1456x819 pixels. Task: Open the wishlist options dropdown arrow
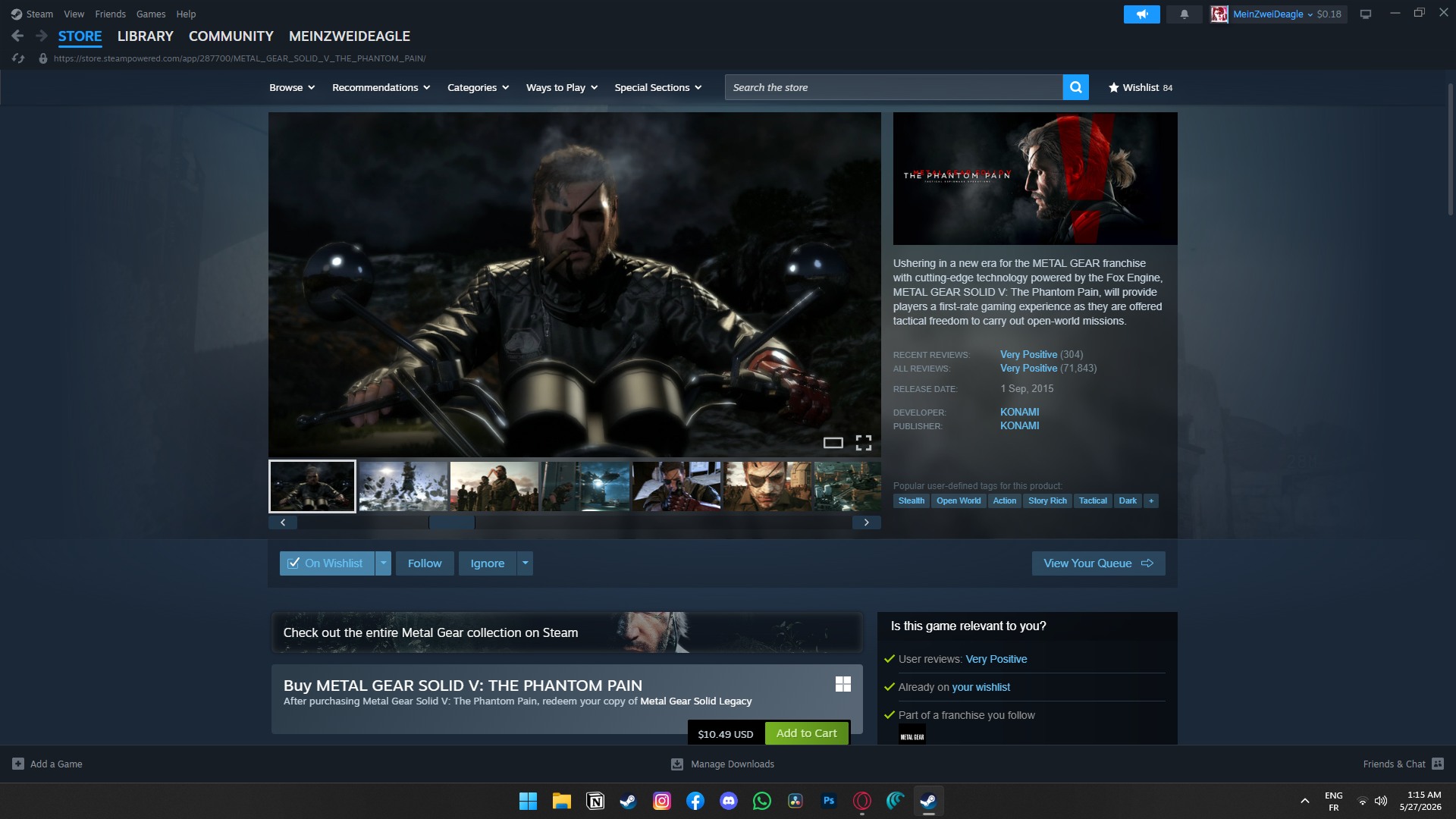383,563
